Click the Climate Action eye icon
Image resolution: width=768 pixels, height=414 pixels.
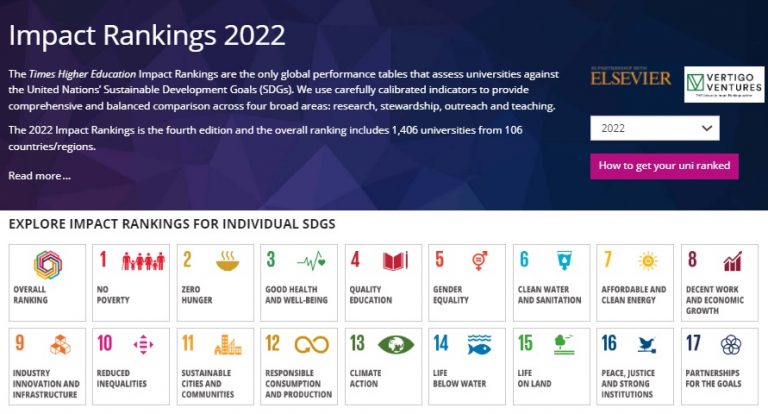(x=396, y=344)
